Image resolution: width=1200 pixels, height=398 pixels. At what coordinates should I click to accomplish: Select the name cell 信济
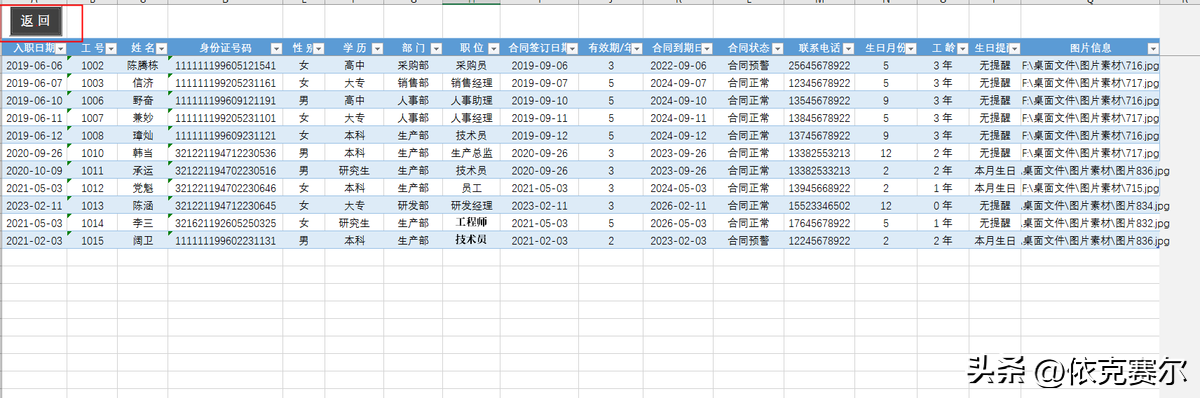(x=144, y=83)
